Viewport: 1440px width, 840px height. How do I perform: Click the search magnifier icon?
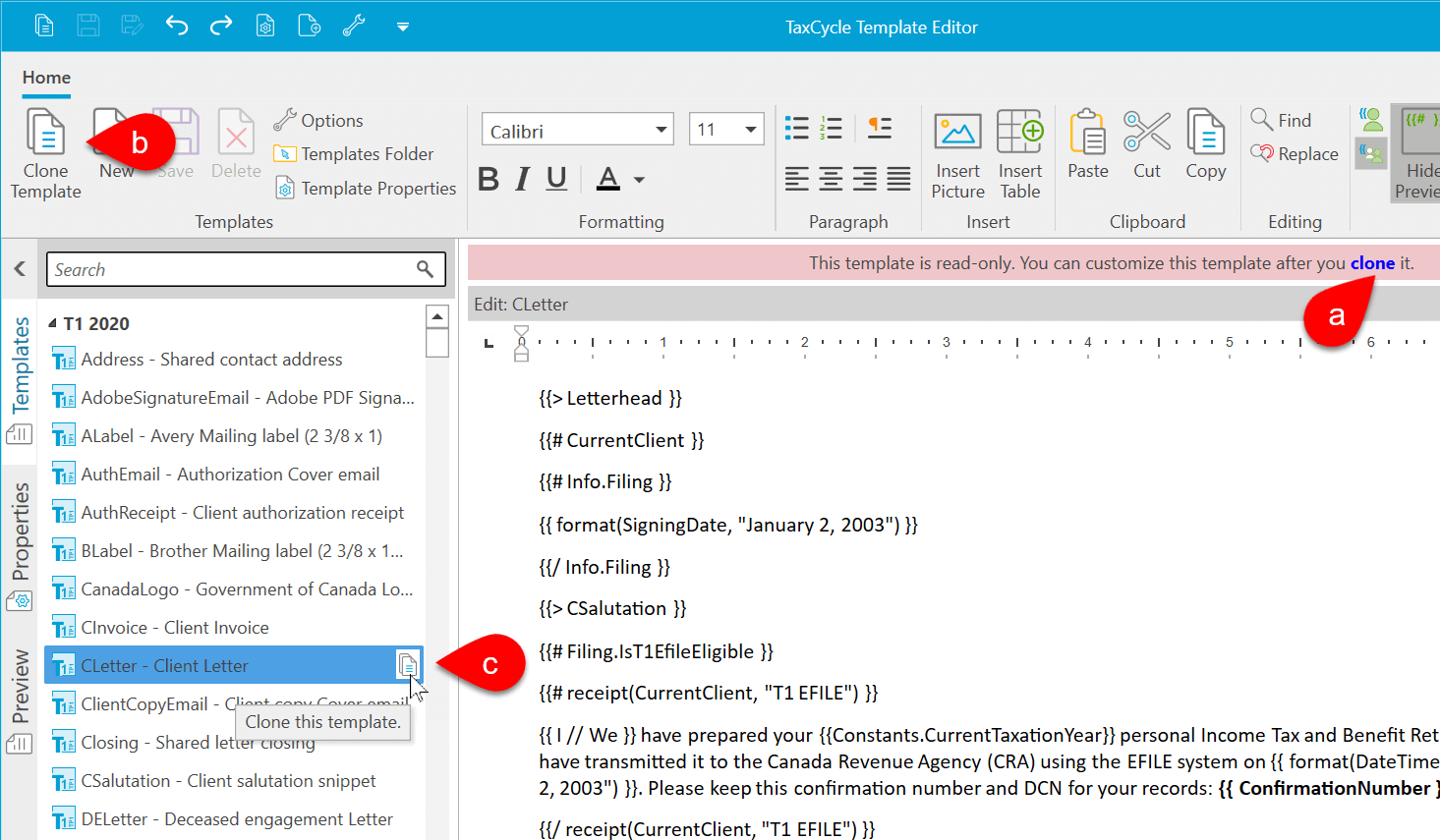tap(425, 269)
